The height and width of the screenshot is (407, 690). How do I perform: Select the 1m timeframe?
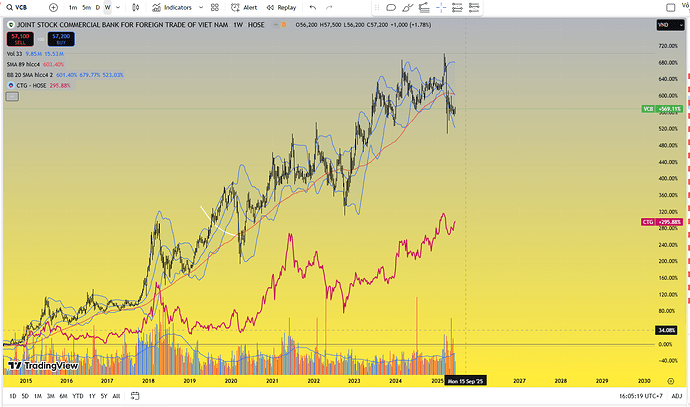click(x=73, y=7)
